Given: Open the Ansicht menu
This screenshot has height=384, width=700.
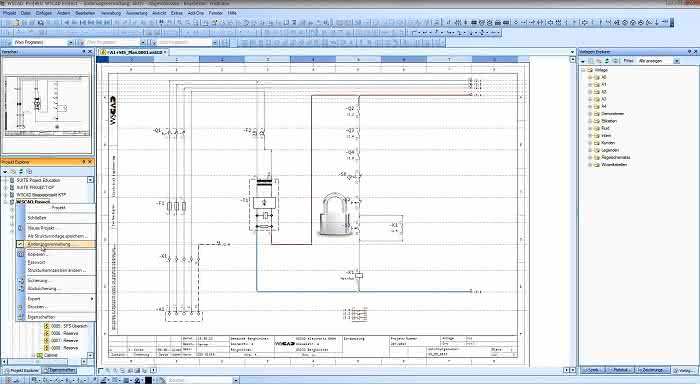Looking at the screenshot, I should coord(159,13).
